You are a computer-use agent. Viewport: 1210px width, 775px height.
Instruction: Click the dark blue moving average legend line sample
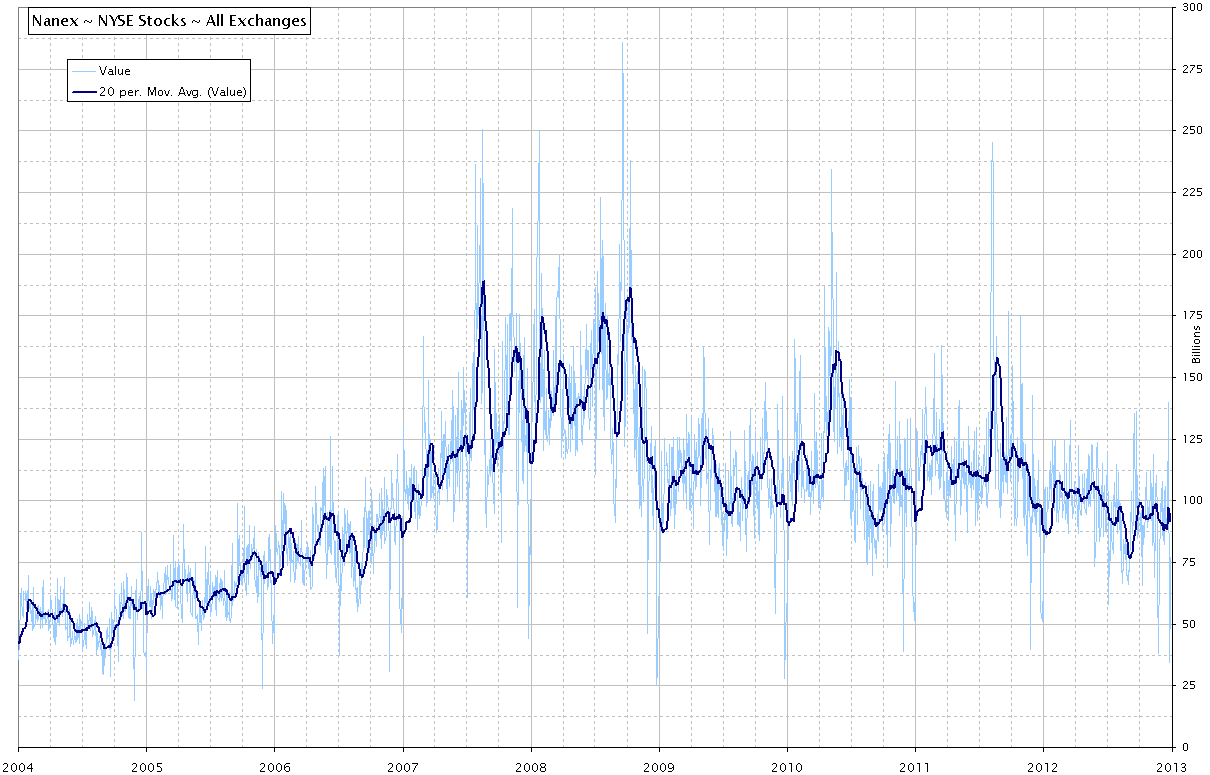84,92
